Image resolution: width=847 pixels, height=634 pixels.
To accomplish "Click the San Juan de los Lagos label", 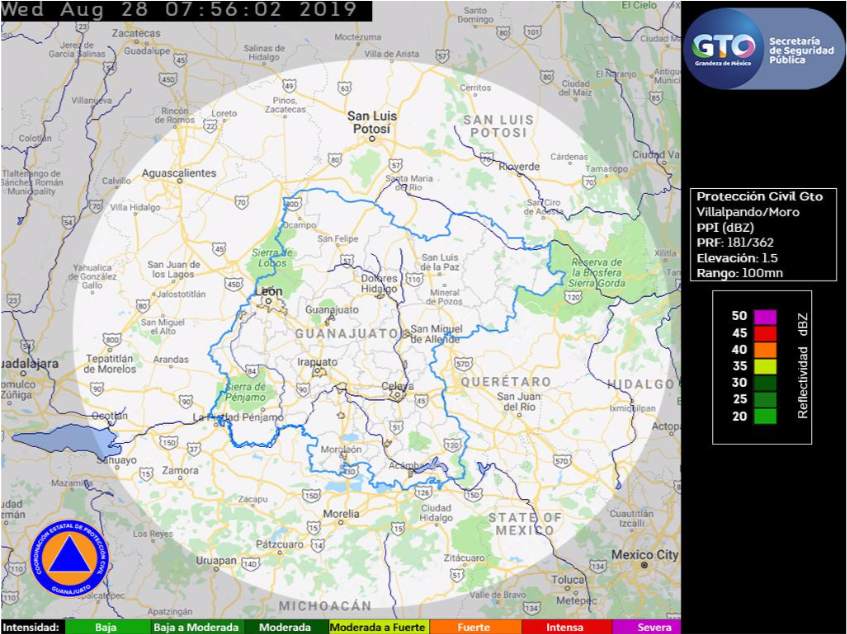I will pyautogui.click(x=174, y=269).
